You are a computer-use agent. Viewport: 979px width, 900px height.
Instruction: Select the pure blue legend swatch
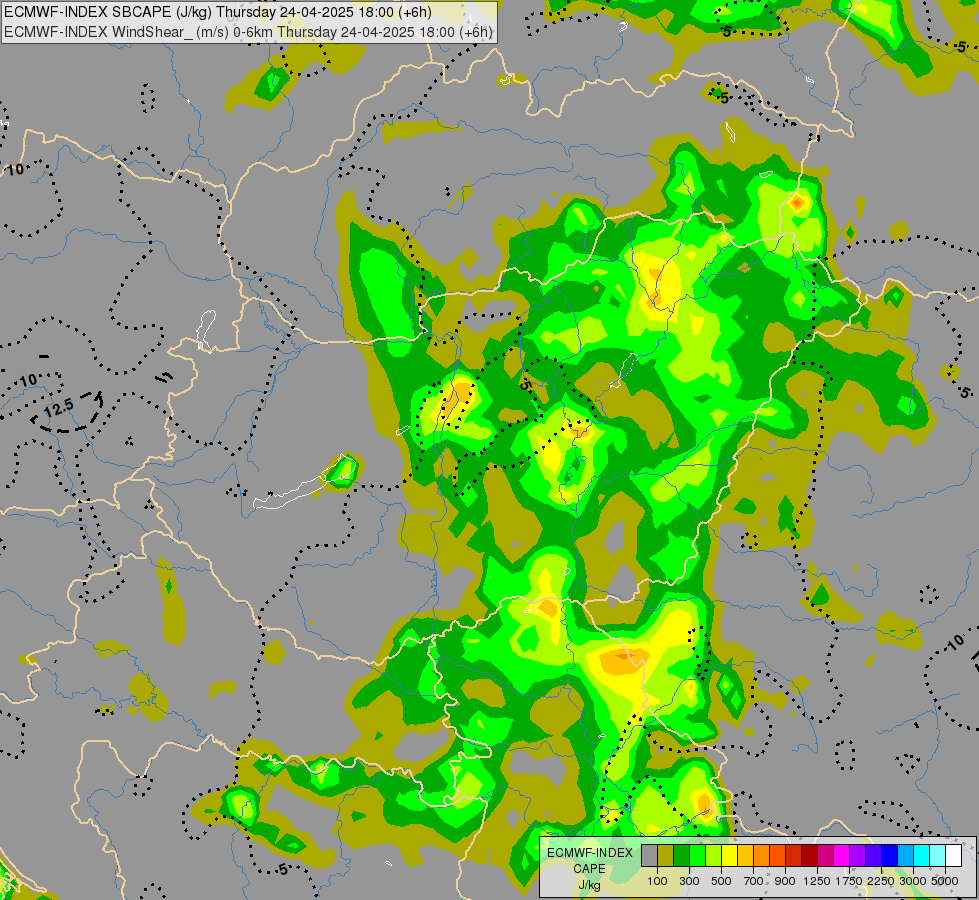pyautogui.click(x=889, y=855)
